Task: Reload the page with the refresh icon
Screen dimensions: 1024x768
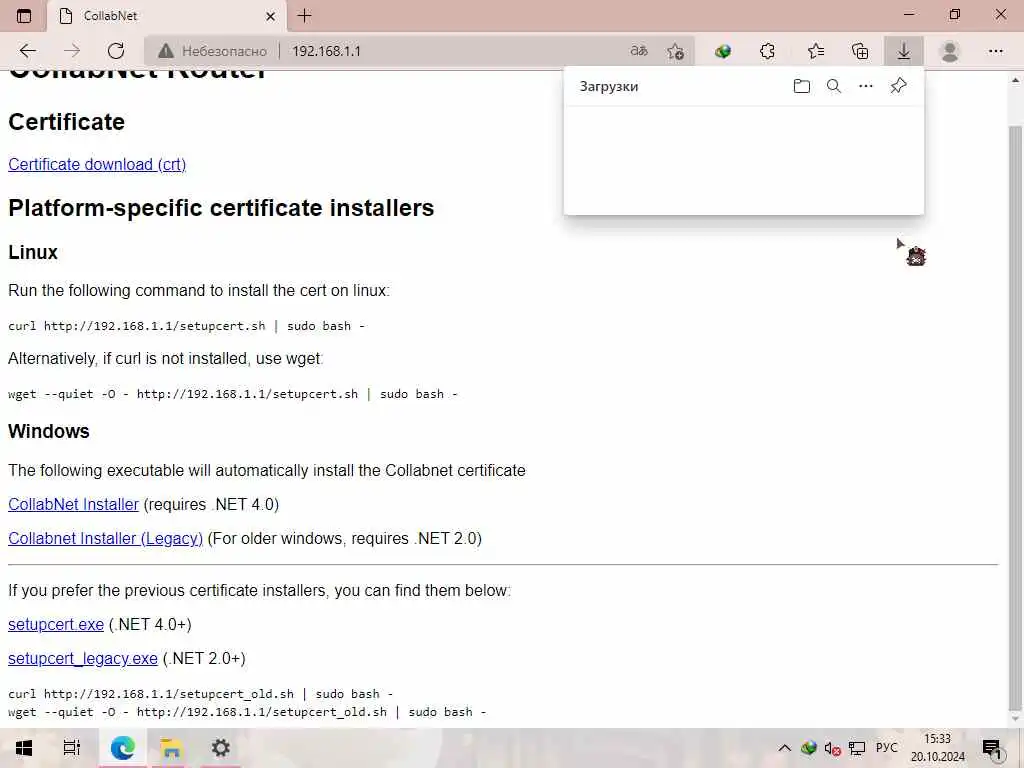Action: coord(116,51)
